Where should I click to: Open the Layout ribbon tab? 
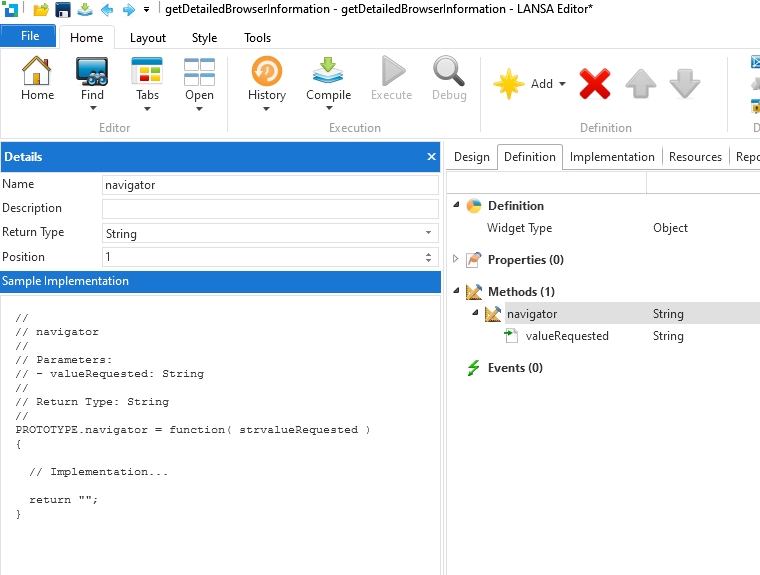pyautogui.click(x=148, y=38)
